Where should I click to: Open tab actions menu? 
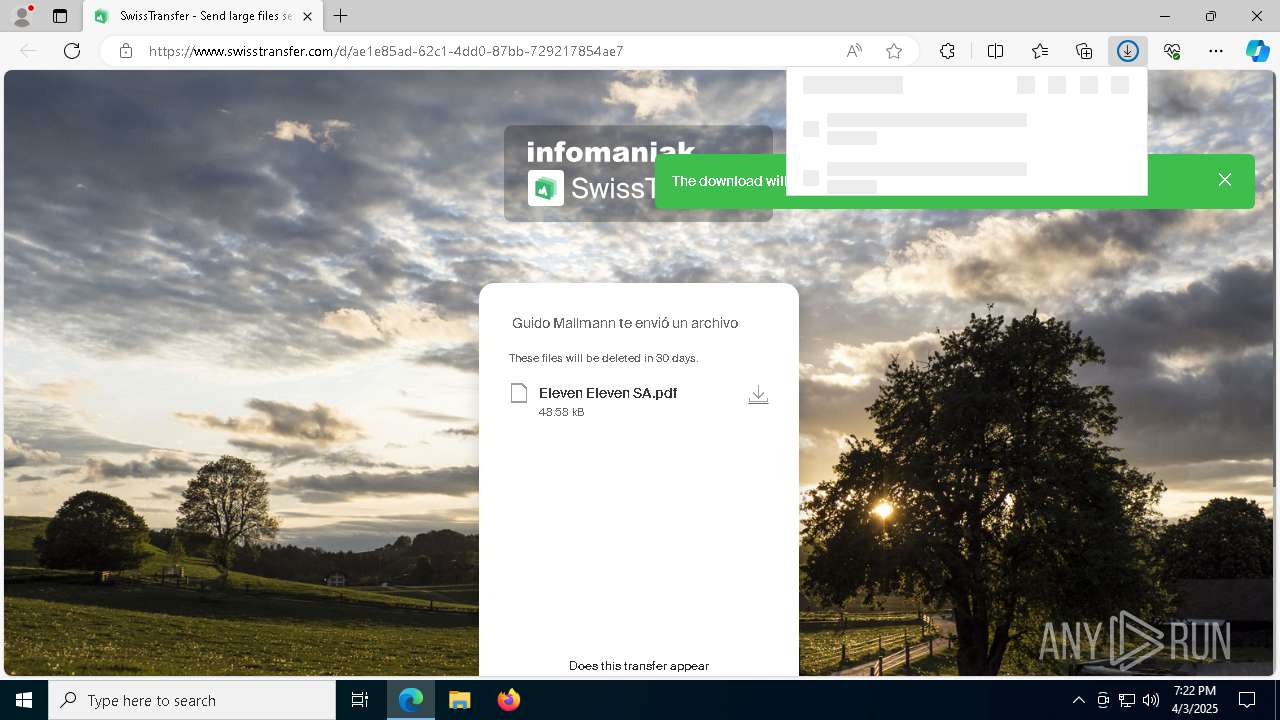[60, 16]
